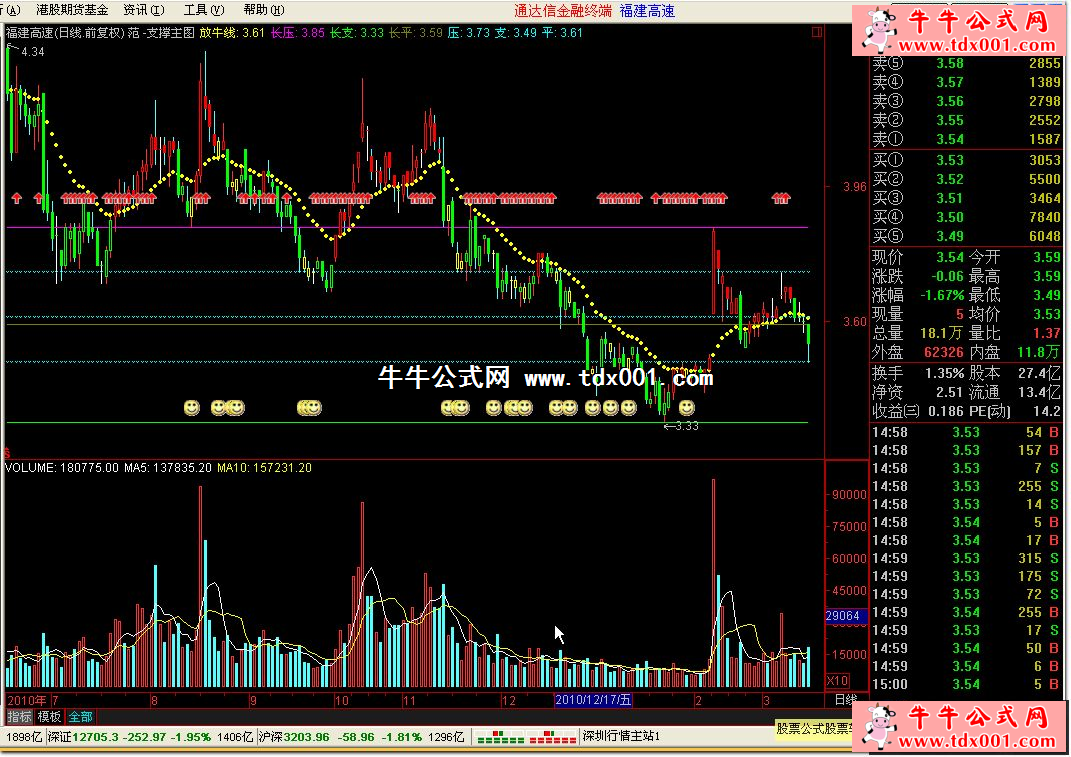The image size is (1071, 757).
Task: Select the 卖⑤ 3.58 ask row
Action: pyautogui.click(x=966, y=64)
